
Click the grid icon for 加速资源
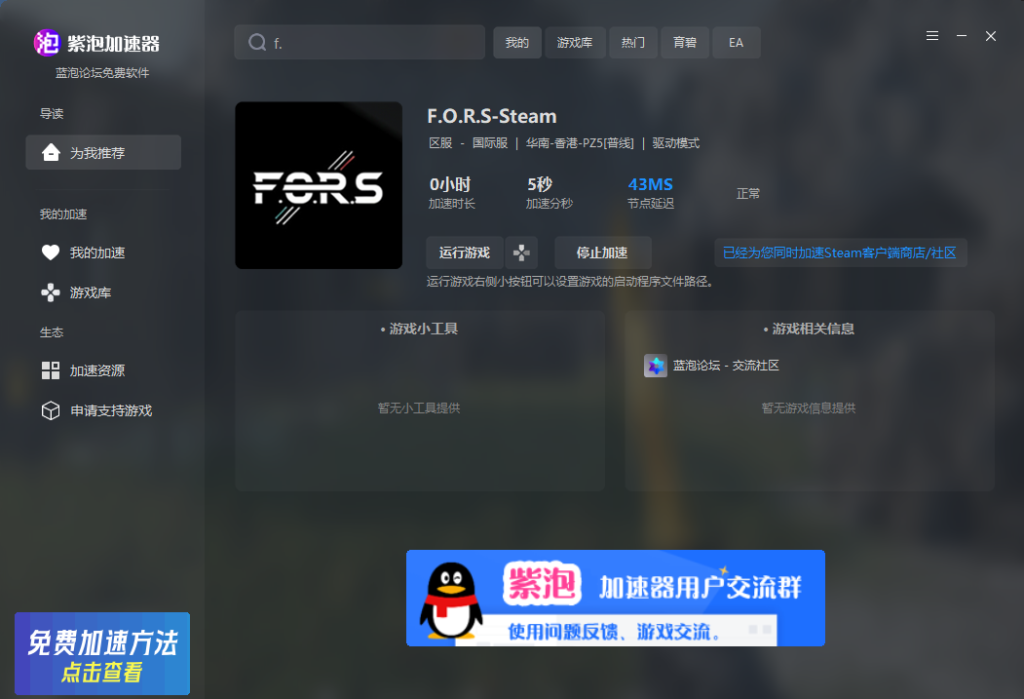pos(50,370)
